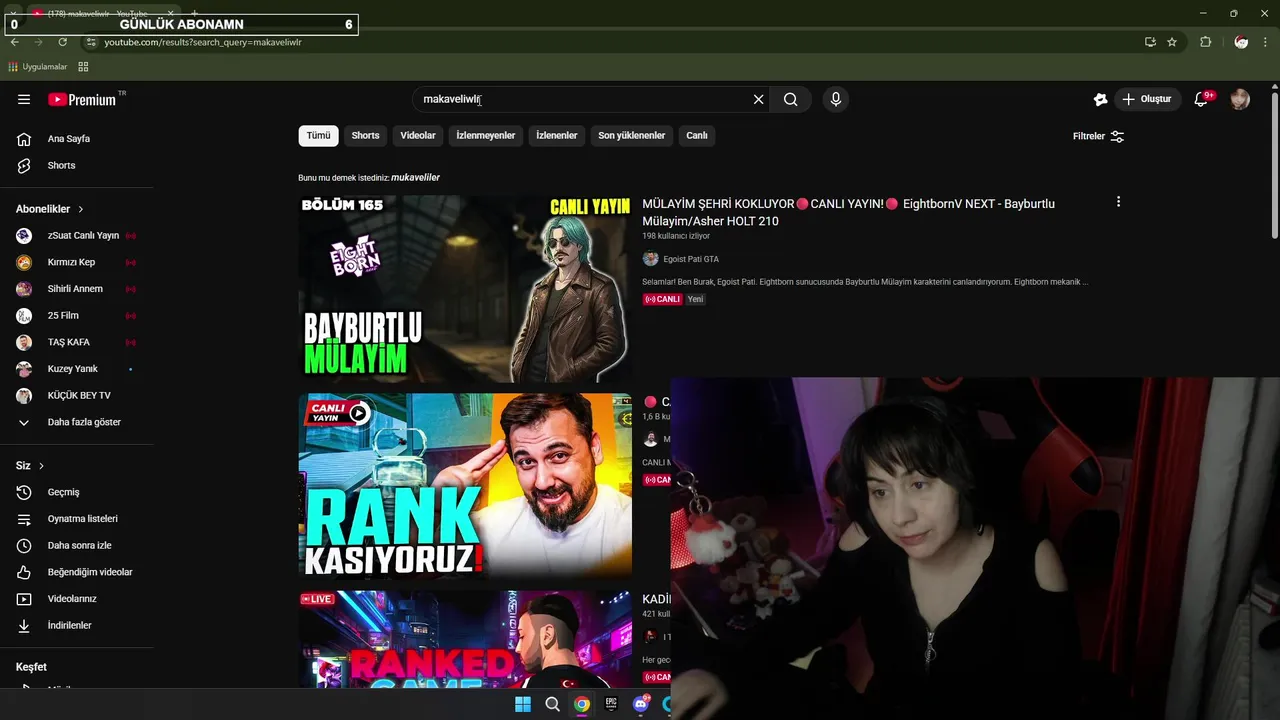Screen dimensions: 1280x720
Task: Open Chrome three-dot menu
Action: click(1266, 42)
